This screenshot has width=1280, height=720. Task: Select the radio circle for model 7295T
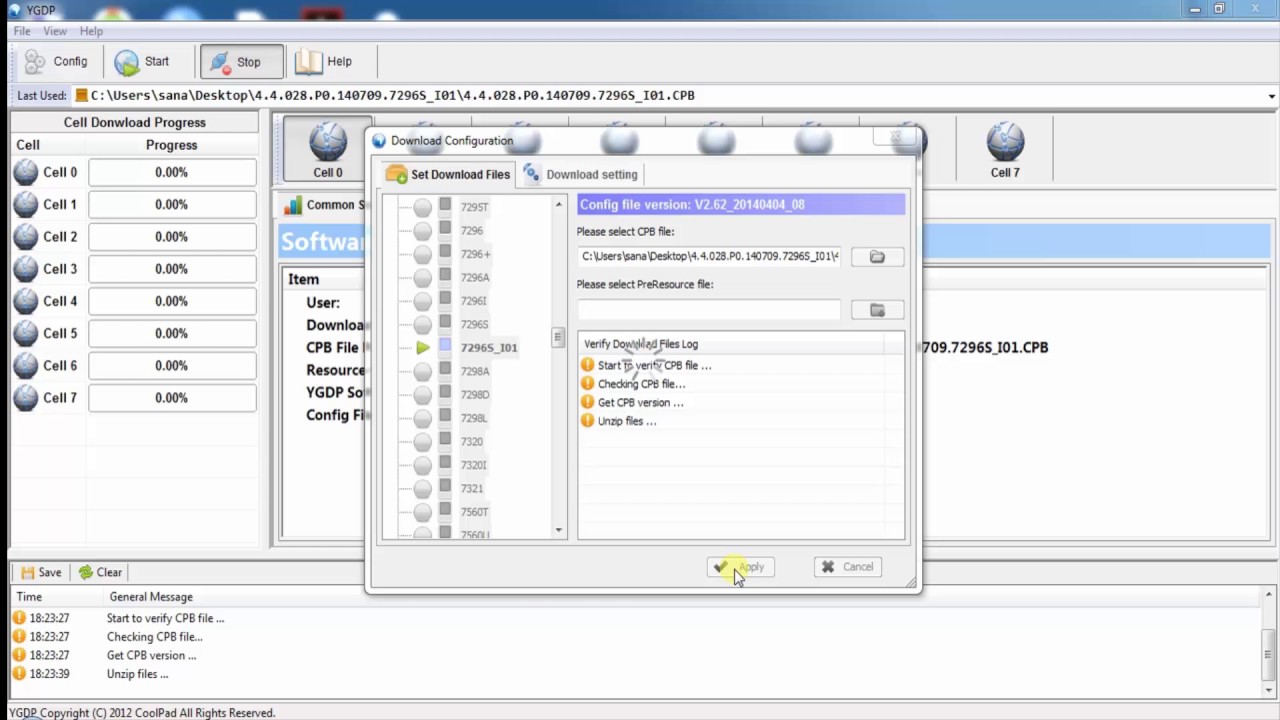(x=423, y=207)
